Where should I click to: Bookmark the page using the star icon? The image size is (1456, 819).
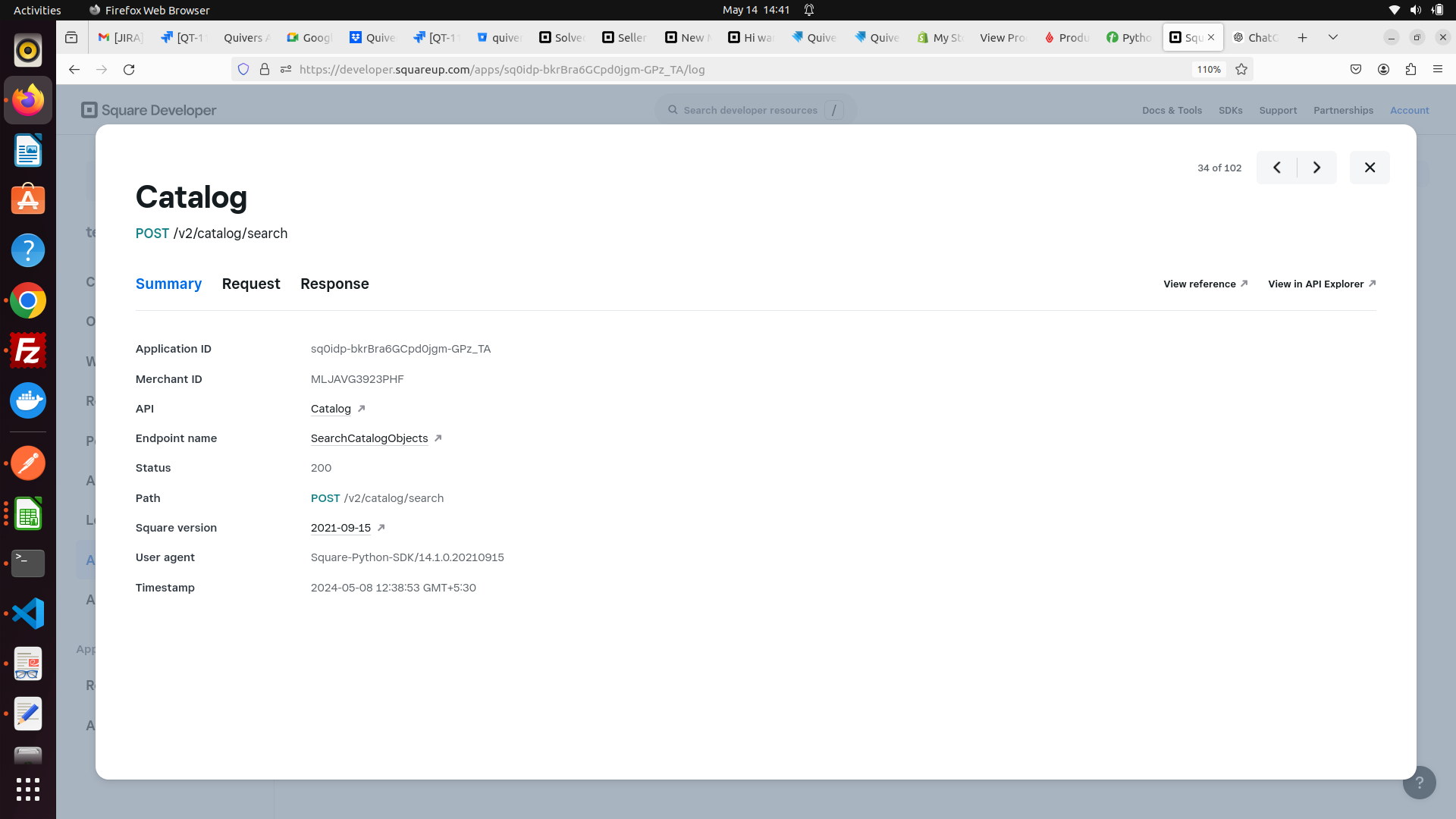[1241, 69]
